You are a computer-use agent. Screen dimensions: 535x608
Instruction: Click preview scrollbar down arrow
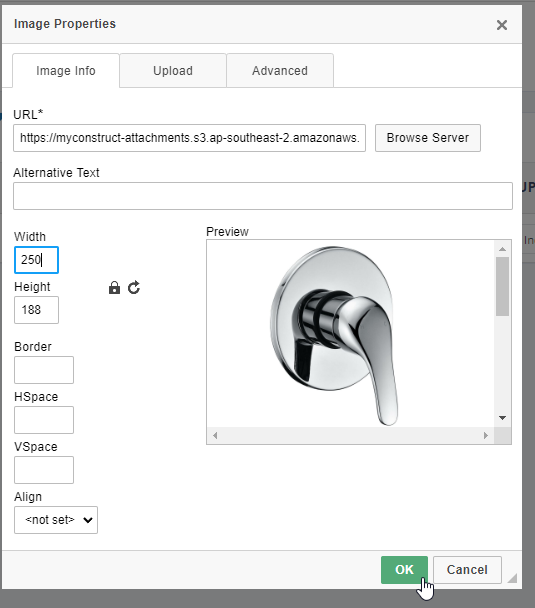pyautogui.click(x=502, y=418)
